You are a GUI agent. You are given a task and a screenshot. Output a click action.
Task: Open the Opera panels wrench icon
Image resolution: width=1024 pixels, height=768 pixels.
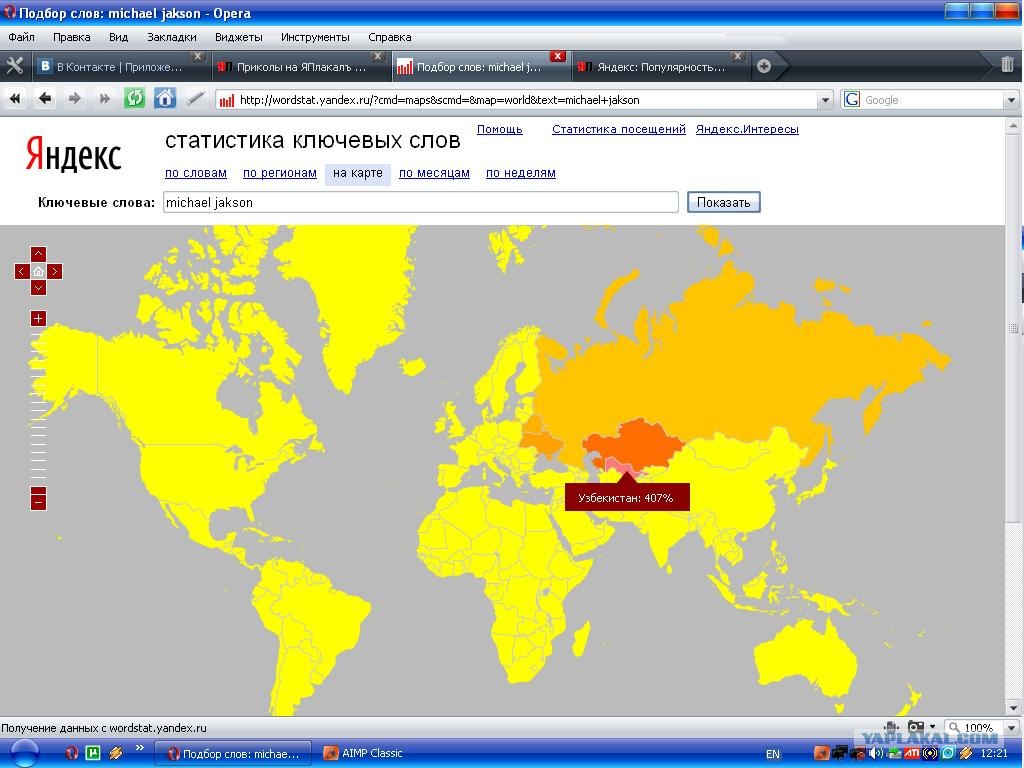14,66
